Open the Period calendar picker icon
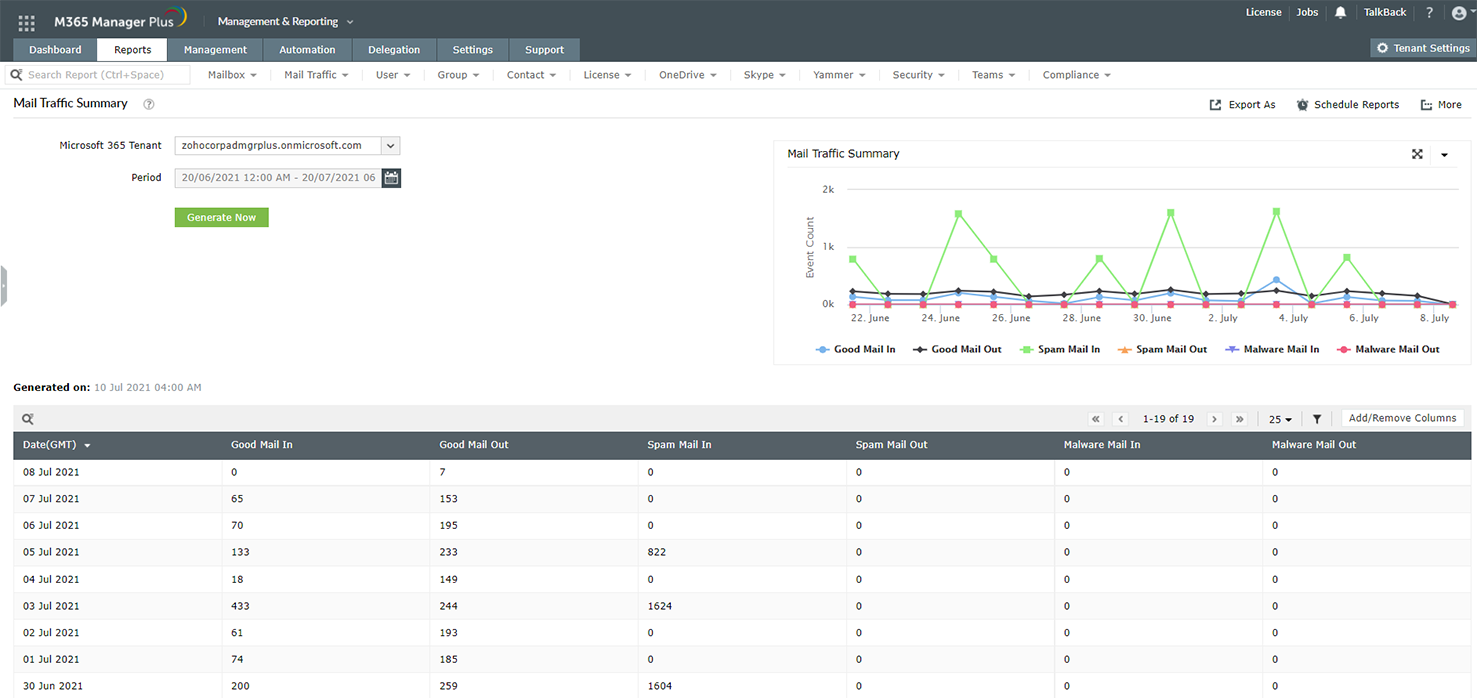Screen dimensions: 1477x698 click(390, 177)
